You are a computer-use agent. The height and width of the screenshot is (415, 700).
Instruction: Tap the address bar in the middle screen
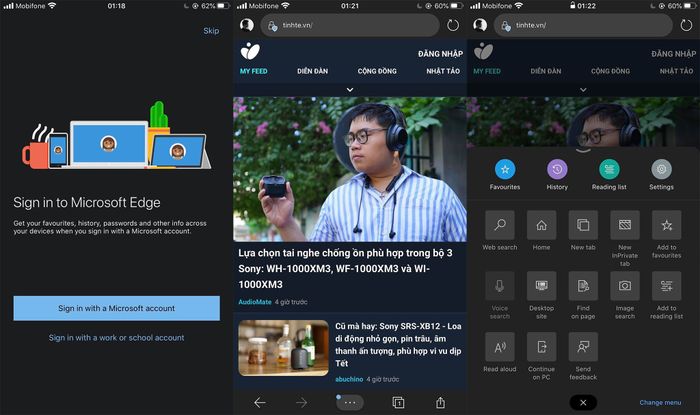[350, 25]
